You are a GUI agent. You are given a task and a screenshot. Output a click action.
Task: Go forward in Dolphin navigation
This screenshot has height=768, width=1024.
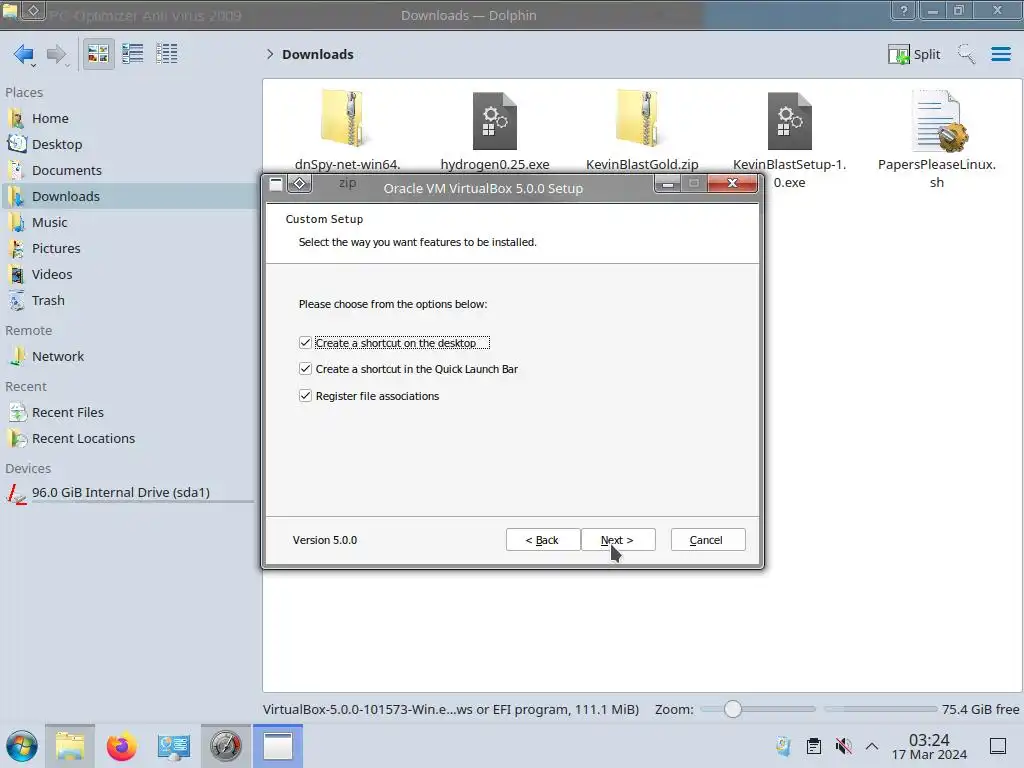pos(57,54)
